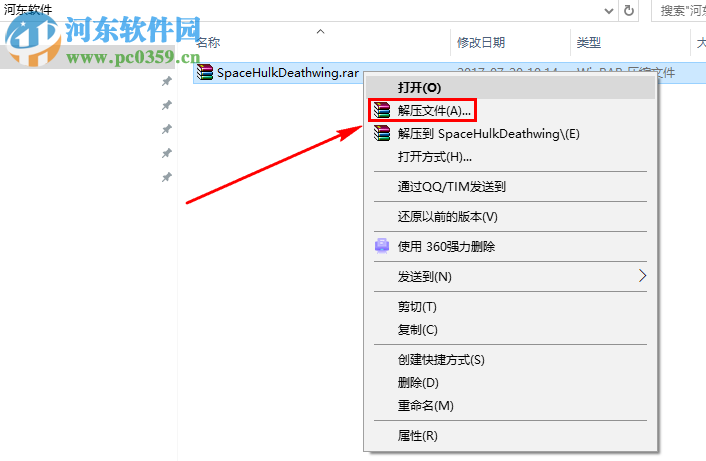Click the 360 icon beside 使用 360强力删除
This screenshot has height=461, width=706.
click(382, 246)
